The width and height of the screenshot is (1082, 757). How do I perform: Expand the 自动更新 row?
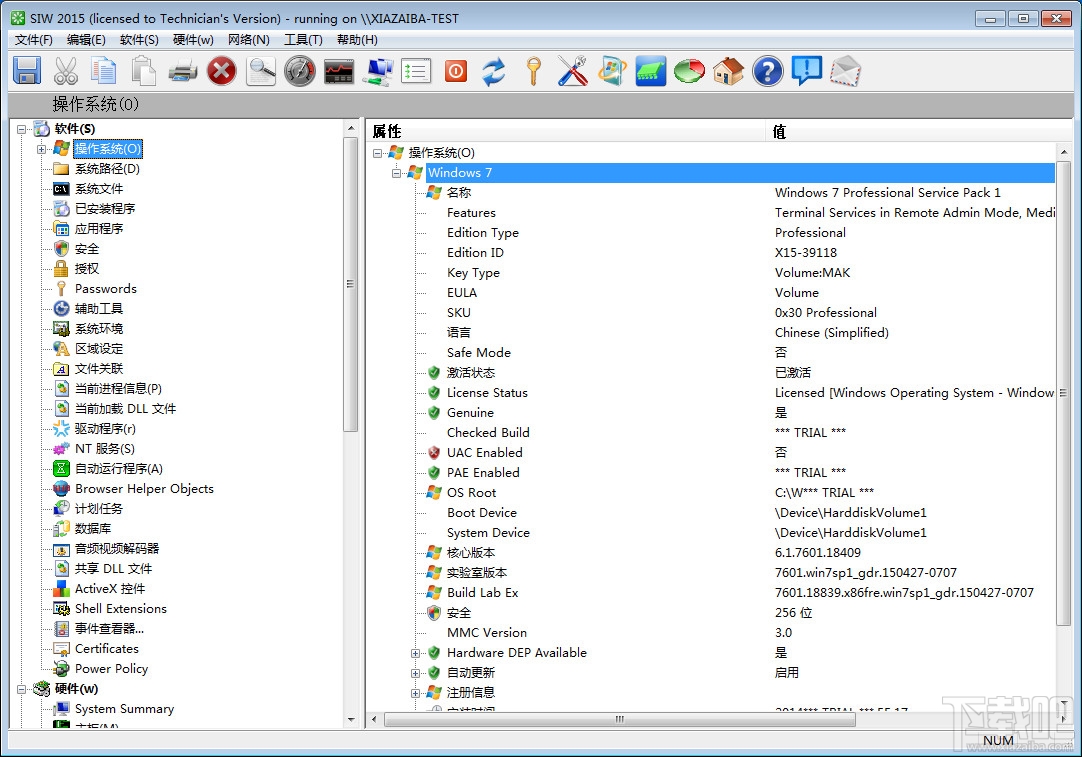415,674
